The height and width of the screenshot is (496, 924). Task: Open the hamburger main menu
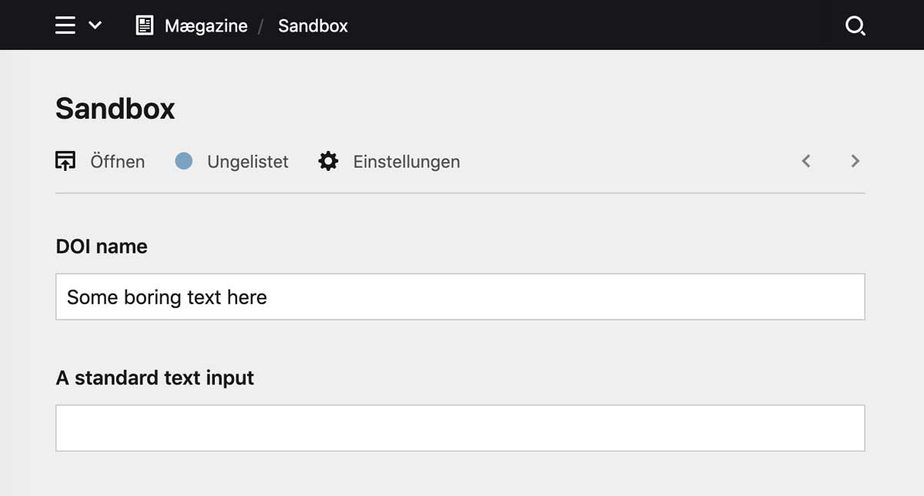(65, 25)
